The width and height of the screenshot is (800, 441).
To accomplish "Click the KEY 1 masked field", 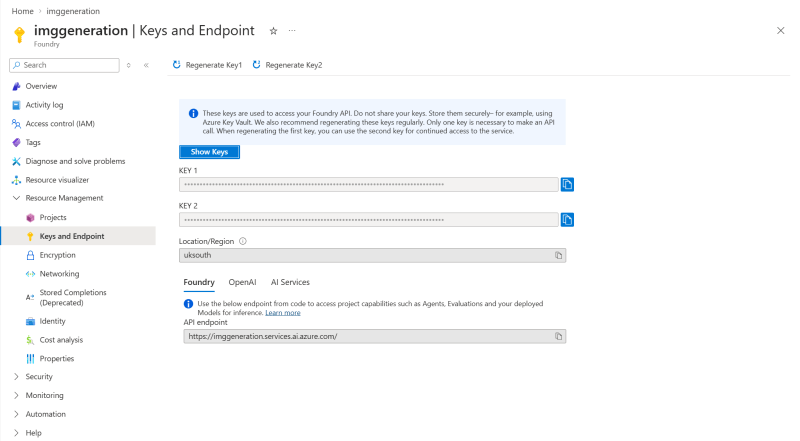I will (x=368, y=184).
